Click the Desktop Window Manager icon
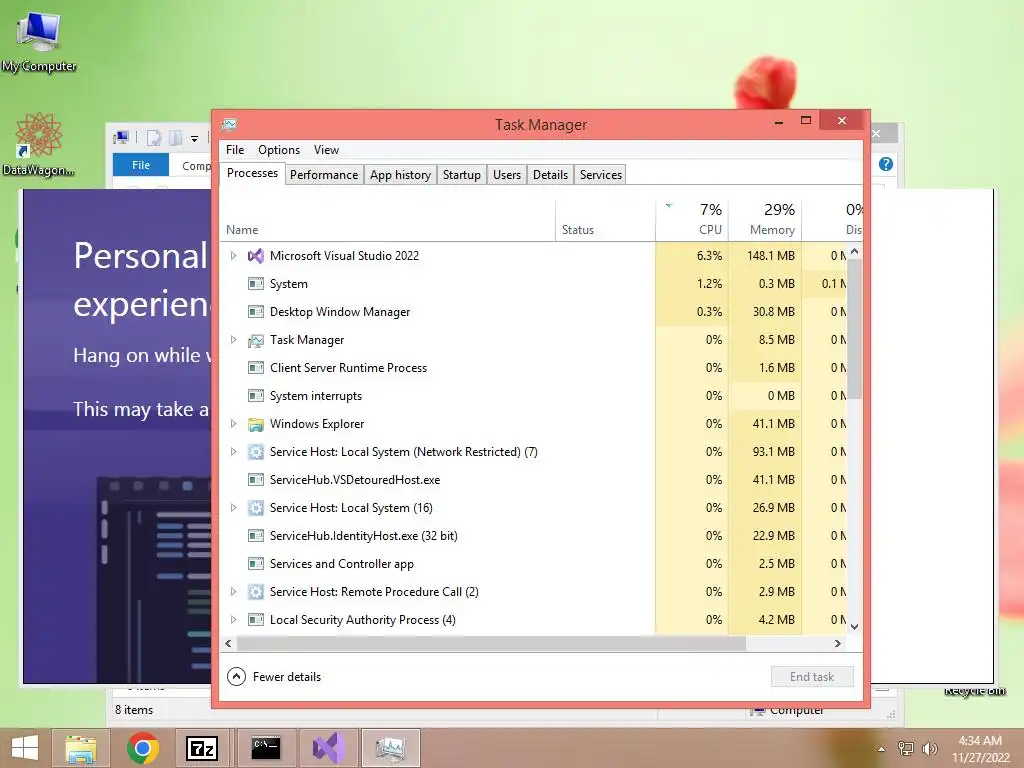The height and width of the screenshot is (768, 1024). click(x=256, y=312)
